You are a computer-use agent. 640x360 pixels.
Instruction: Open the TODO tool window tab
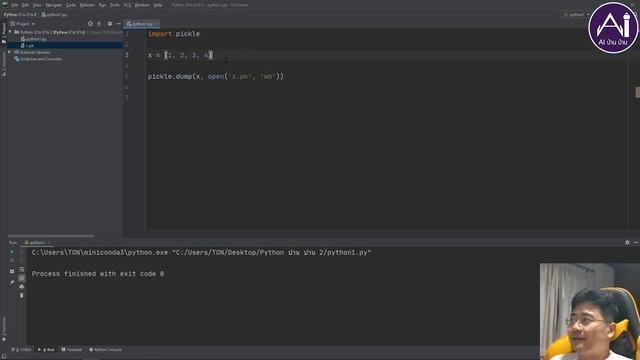pos(21,349)
